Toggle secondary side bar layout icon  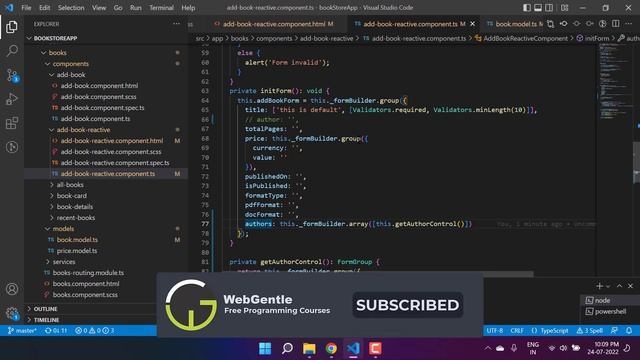pos(549,8)
